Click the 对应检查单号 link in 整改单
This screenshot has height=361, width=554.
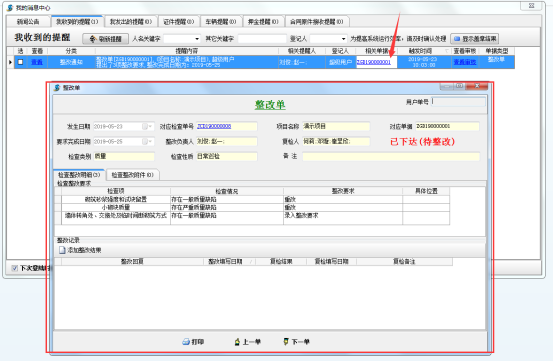[214, 126]
